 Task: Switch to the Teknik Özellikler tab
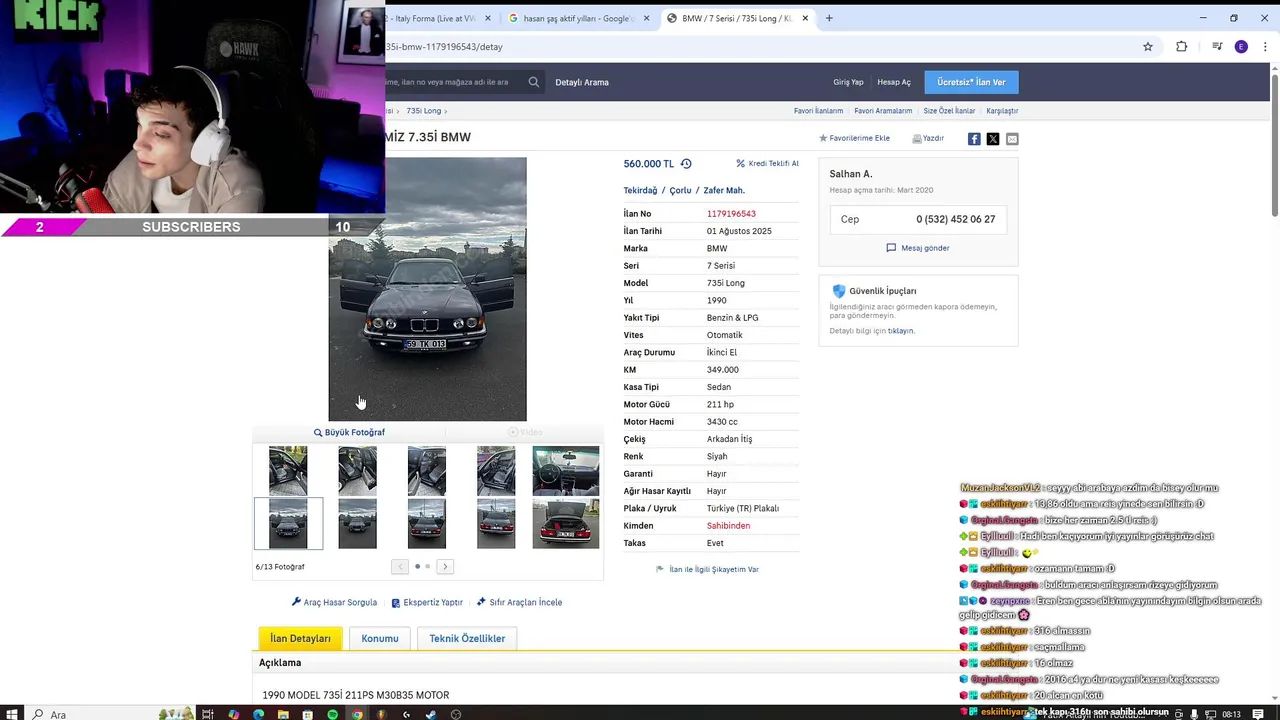pyautogui.click(x=467, y=638)
